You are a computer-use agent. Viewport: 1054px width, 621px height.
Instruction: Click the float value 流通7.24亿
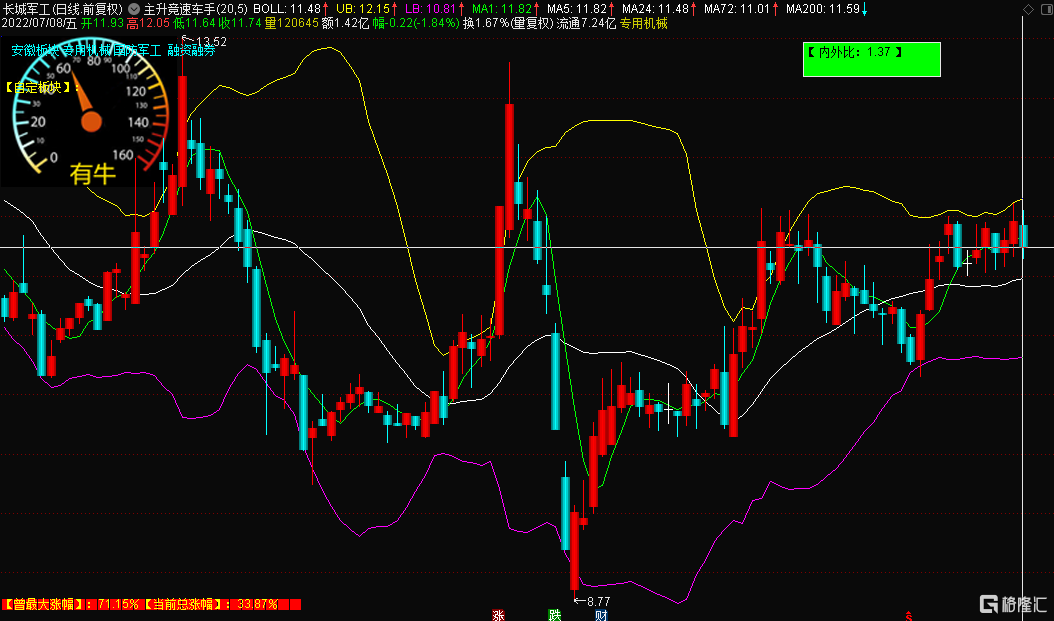(x=586, y=24)
